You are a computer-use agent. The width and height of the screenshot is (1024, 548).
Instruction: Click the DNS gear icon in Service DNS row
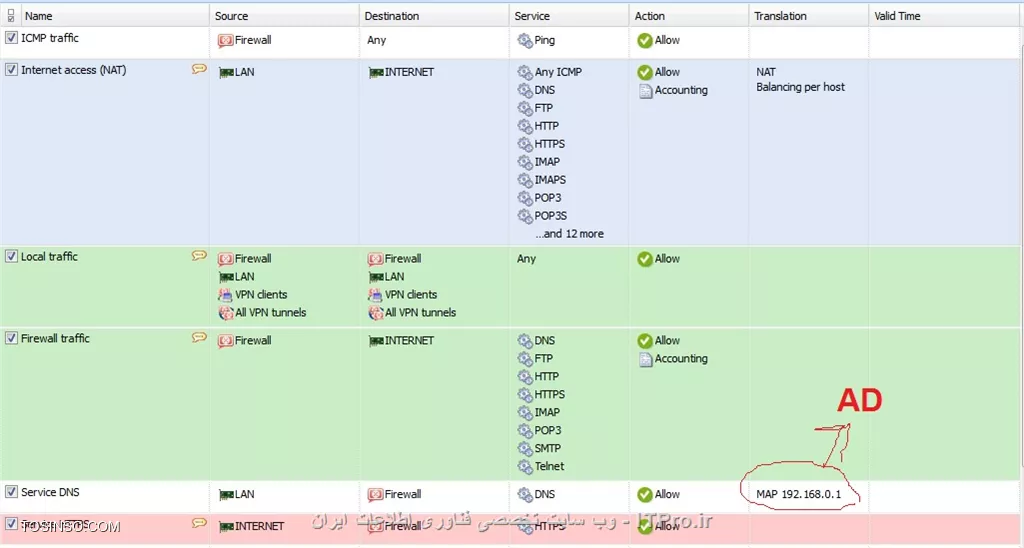tap(525, 495)
